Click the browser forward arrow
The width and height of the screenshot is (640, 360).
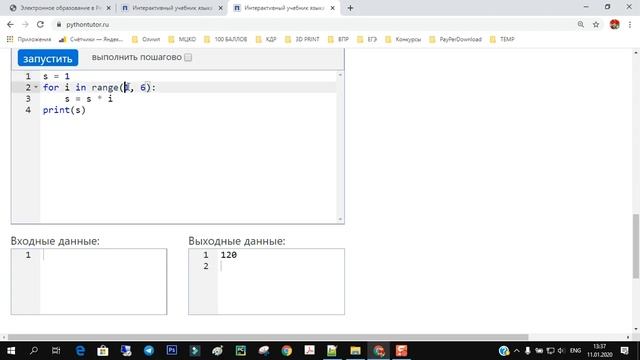(x=25, y=24)
